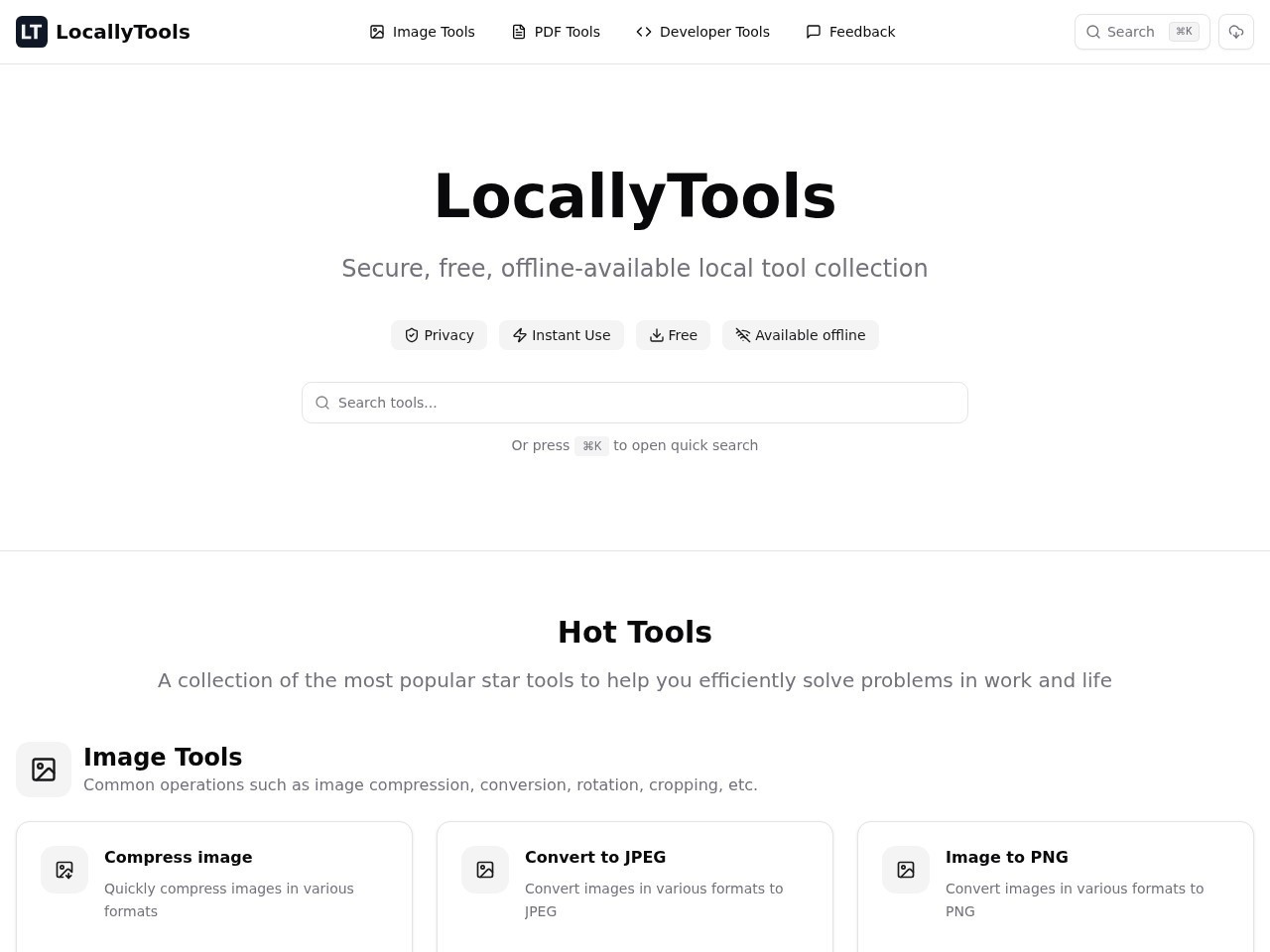Screen dimensions: 1270x952
Task: Click the Image Tools section heading
Action: point(163,757)
